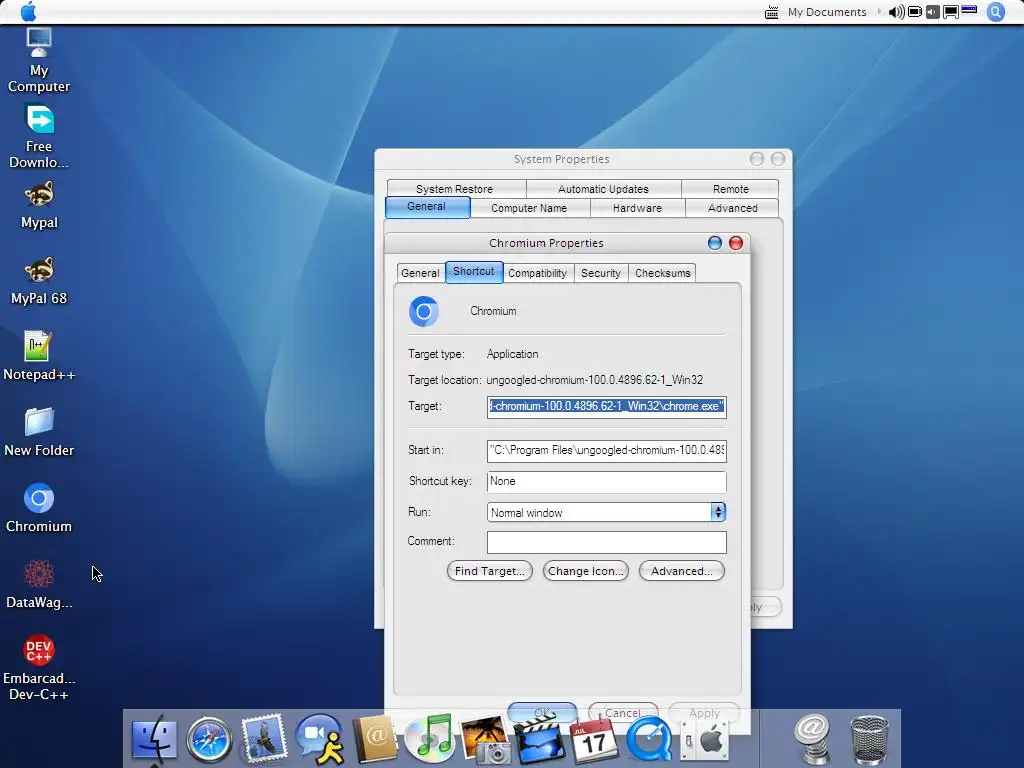The height and width of the screenshot is (768, 1024).
Task: Select the New Folder desktop icon
Action: pyautogui.click(x=39, y=432)
